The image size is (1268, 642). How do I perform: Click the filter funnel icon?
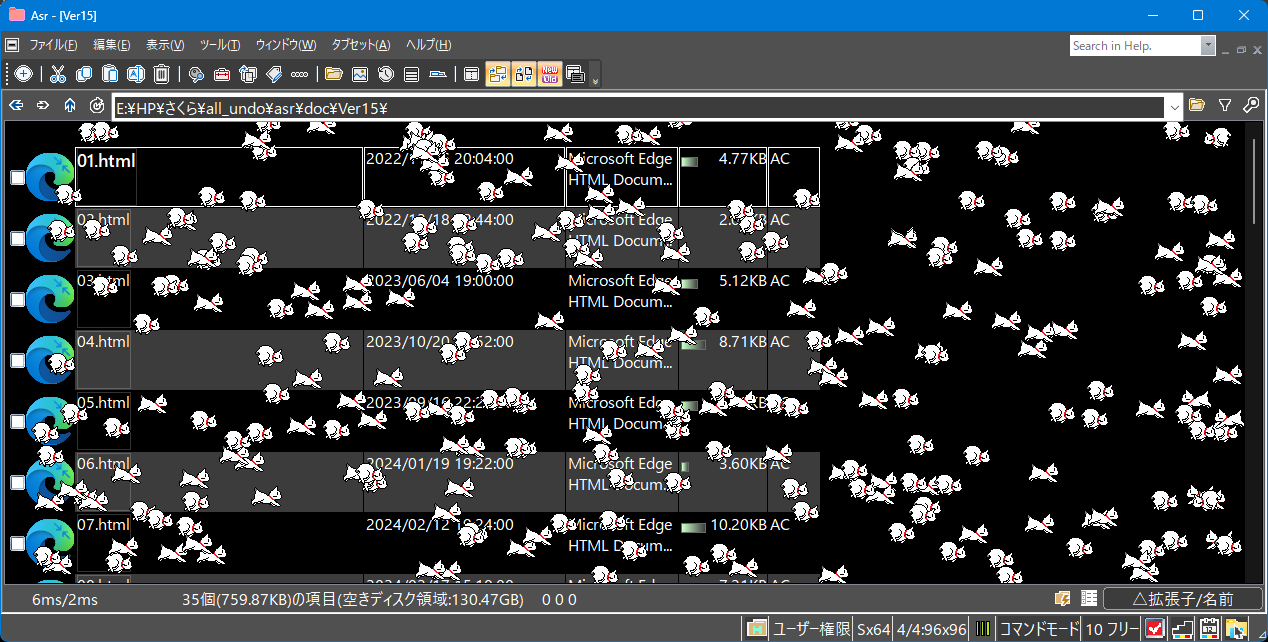(x=1225, y=105)
